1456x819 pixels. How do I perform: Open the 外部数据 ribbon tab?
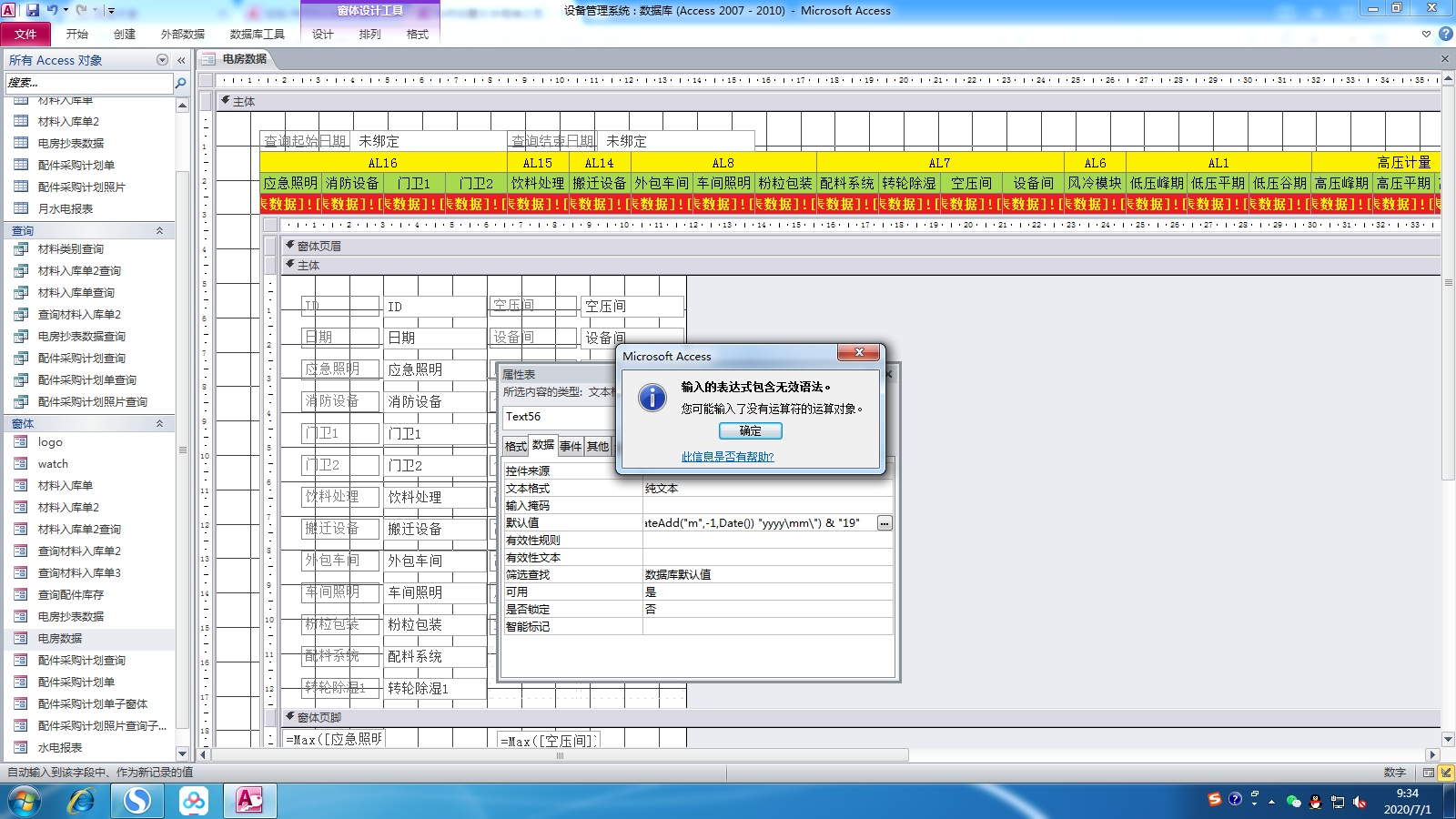pos(183,34)
